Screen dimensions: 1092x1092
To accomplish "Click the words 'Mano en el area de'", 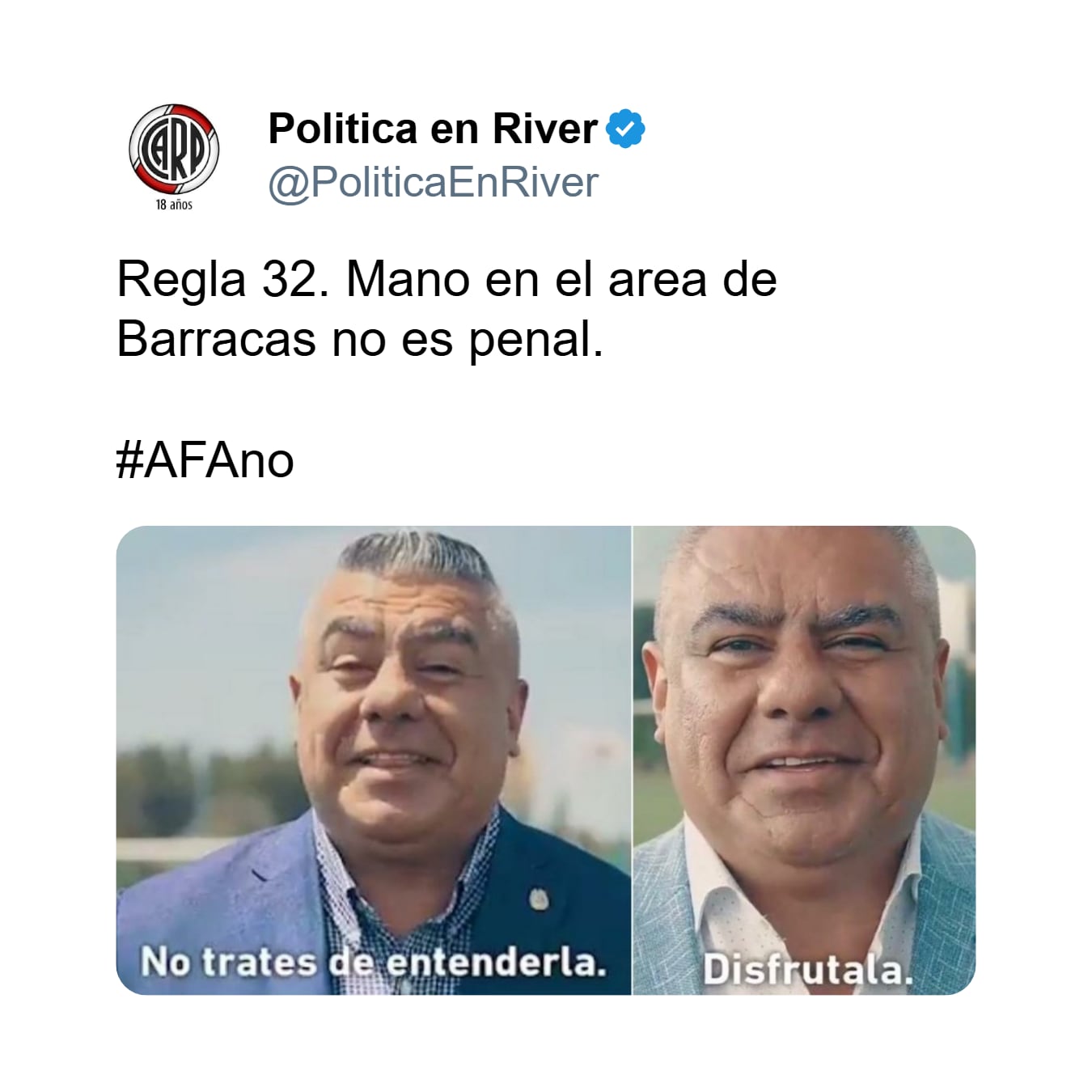I will tap(561, 280).
